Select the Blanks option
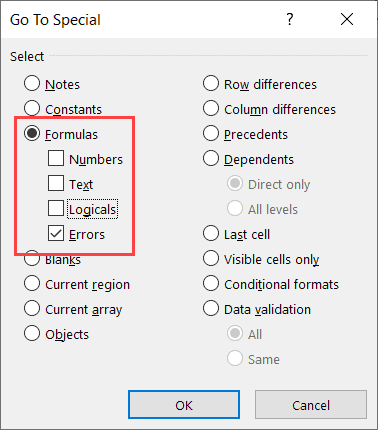 point(32,259)
